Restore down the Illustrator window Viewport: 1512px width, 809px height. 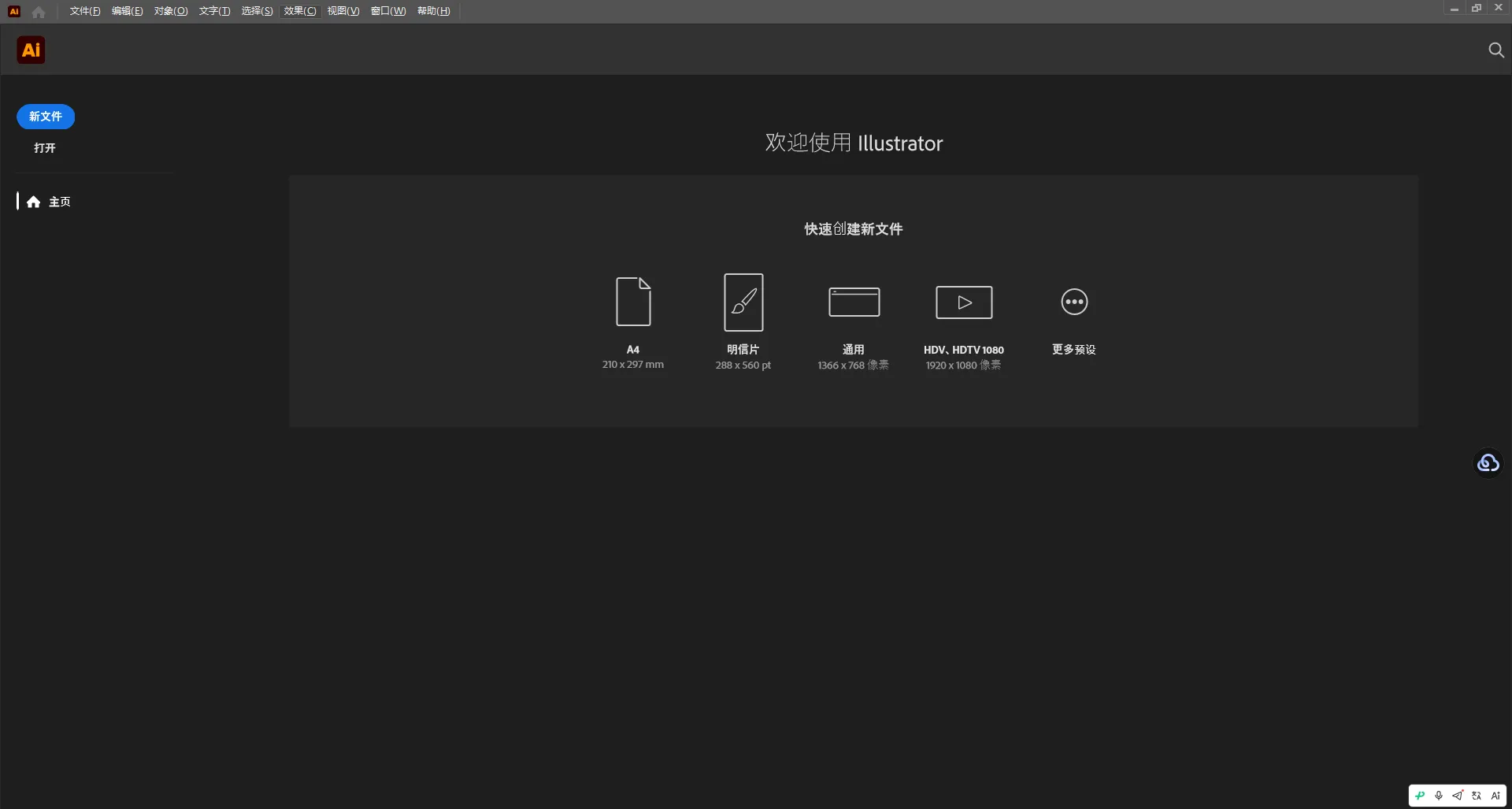(x=1477, y=9)
